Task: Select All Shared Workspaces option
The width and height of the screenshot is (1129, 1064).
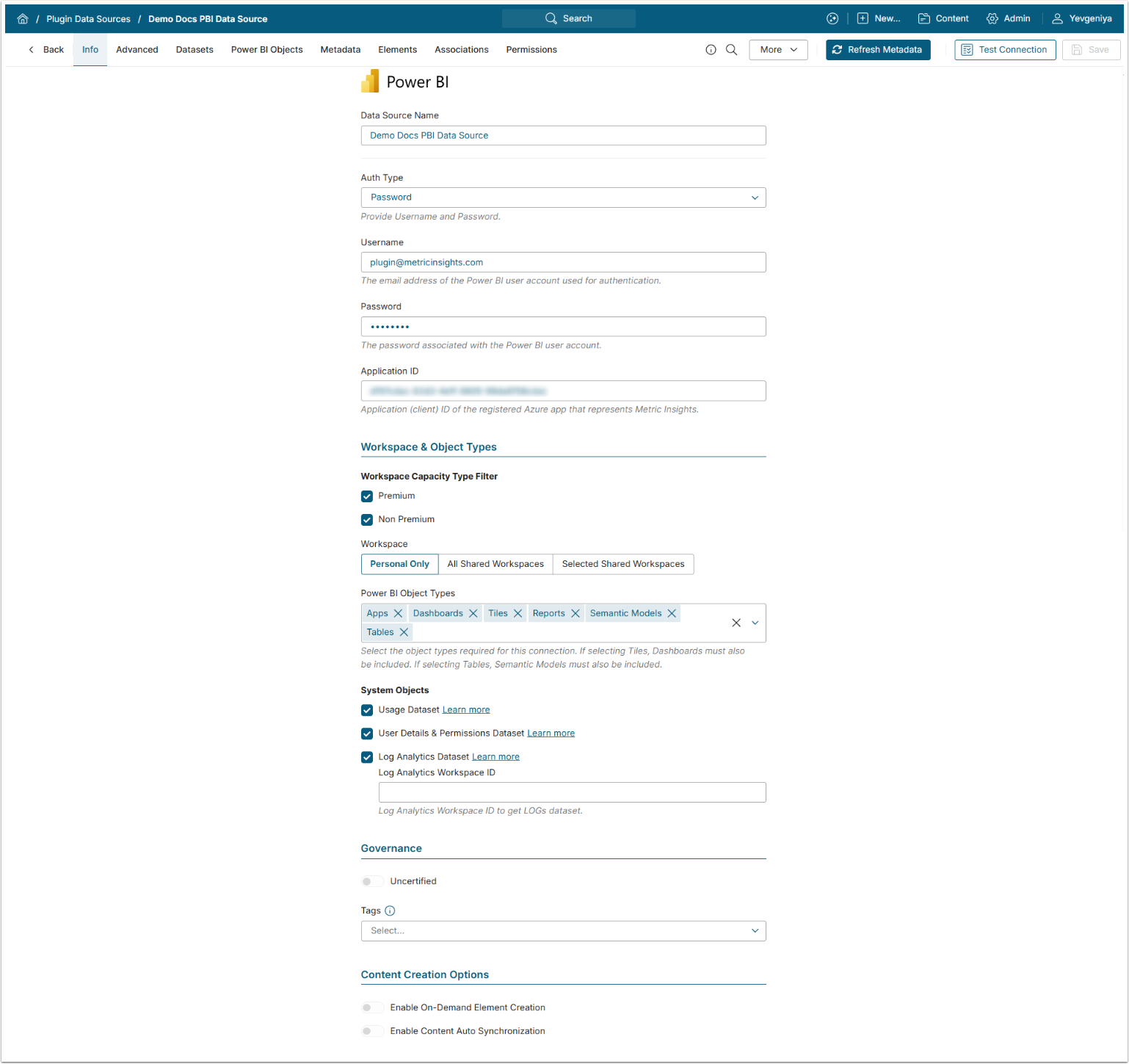Action: pyautogui.click(x=495, y=565)
